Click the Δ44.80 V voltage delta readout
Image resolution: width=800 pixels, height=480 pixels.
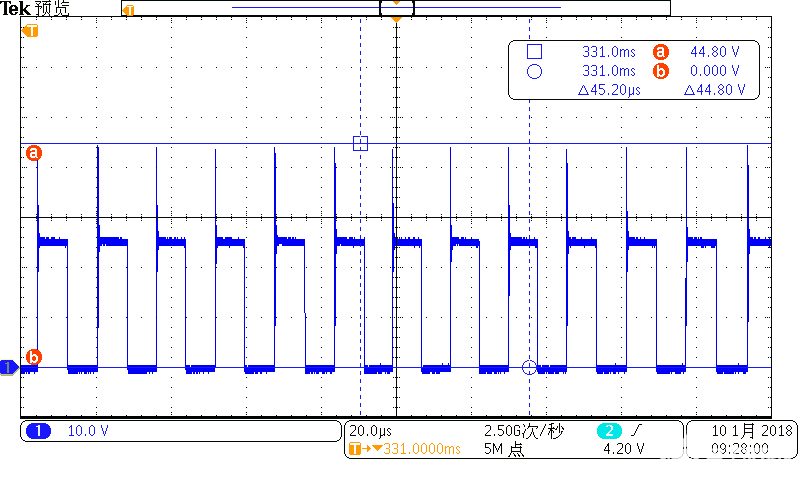tap(714, 90)
